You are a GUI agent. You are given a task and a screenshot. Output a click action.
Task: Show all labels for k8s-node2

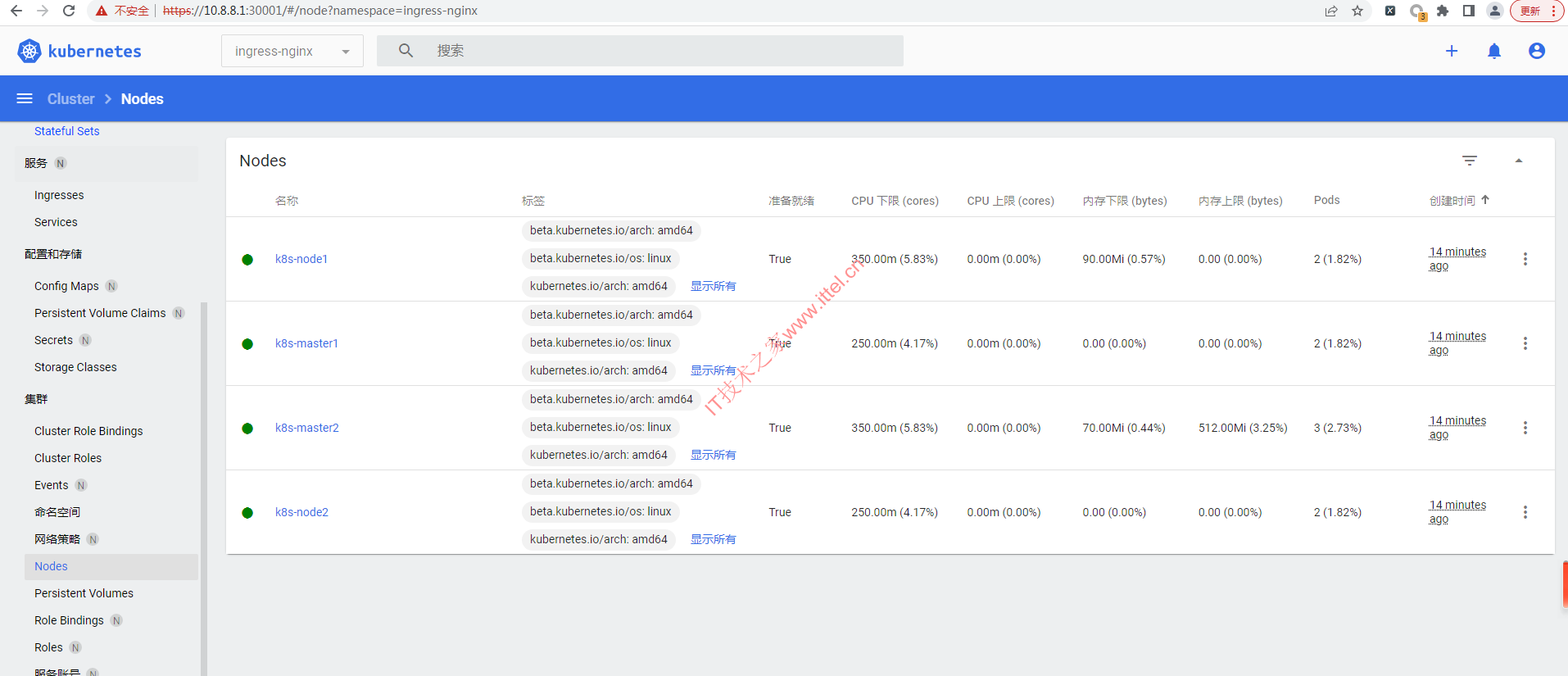pyautogui.click(x=714, y=539)
